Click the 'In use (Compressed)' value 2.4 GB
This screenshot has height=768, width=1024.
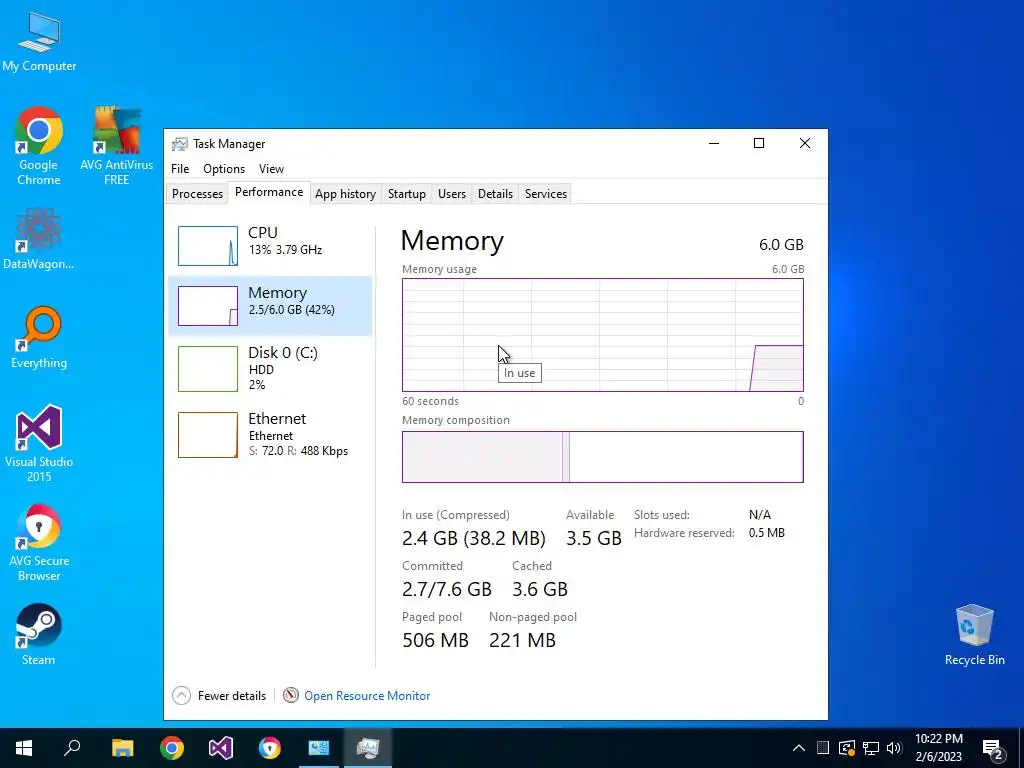(473, 538)
